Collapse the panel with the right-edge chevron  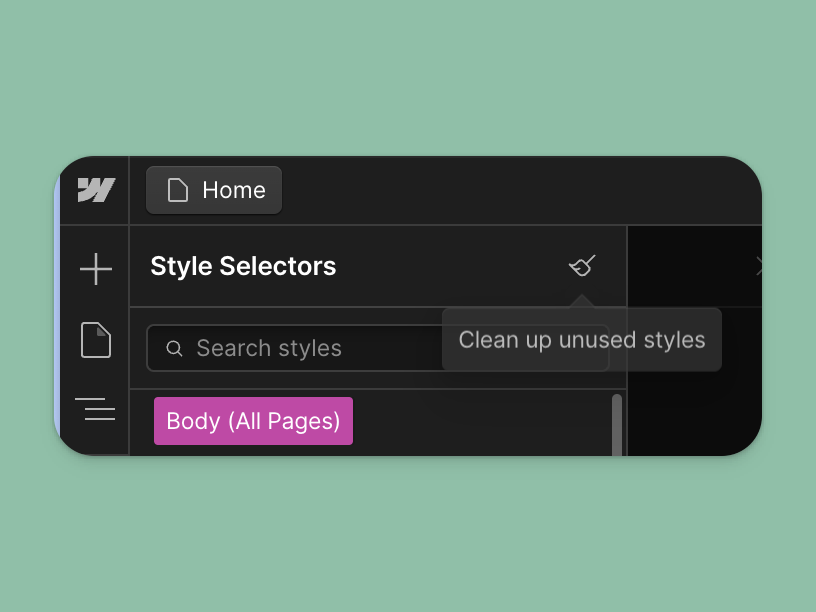pos(761,266)
